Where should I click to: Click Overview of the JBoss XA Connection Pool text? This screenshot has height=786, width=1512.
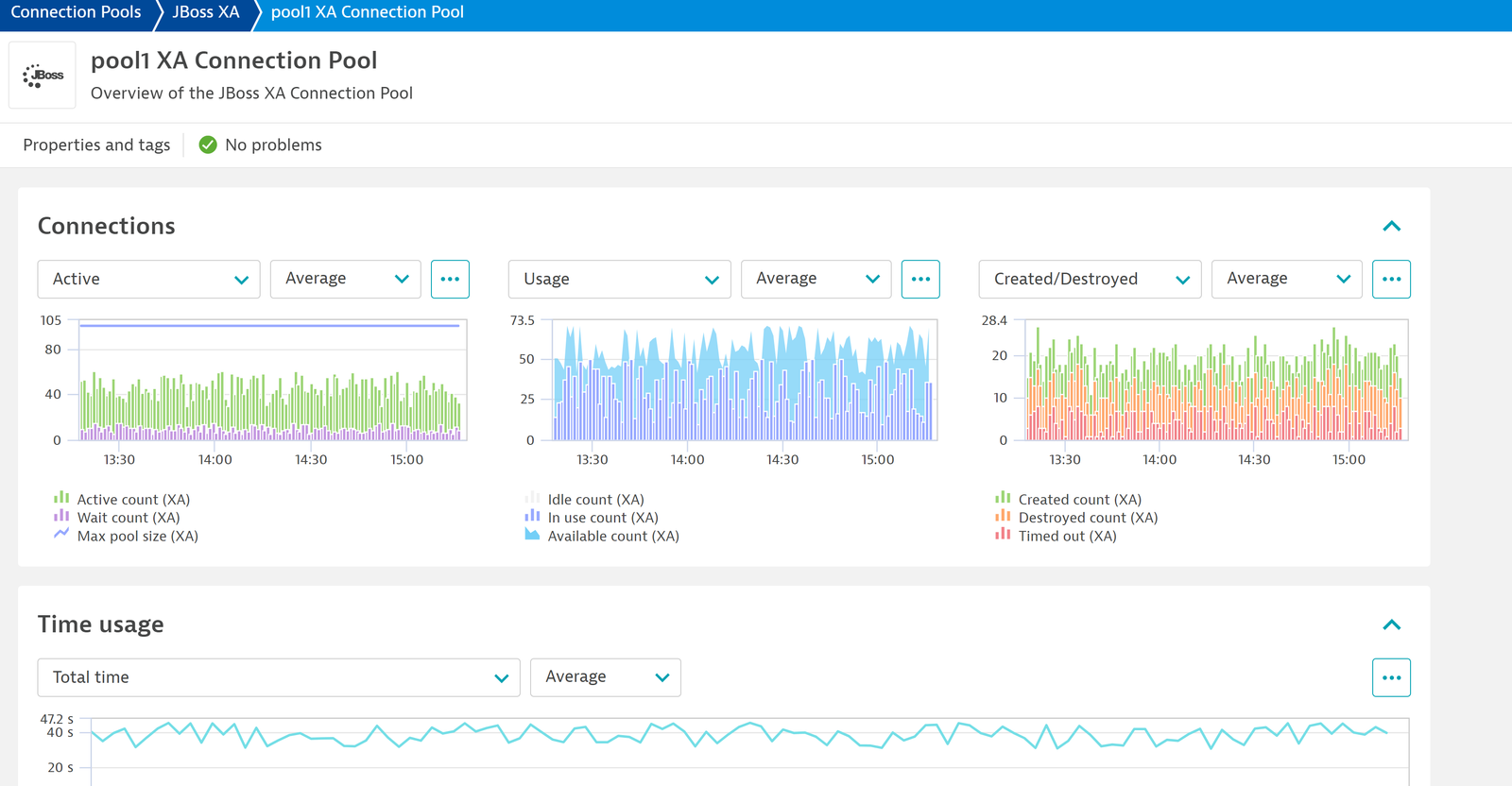point(252,93)
